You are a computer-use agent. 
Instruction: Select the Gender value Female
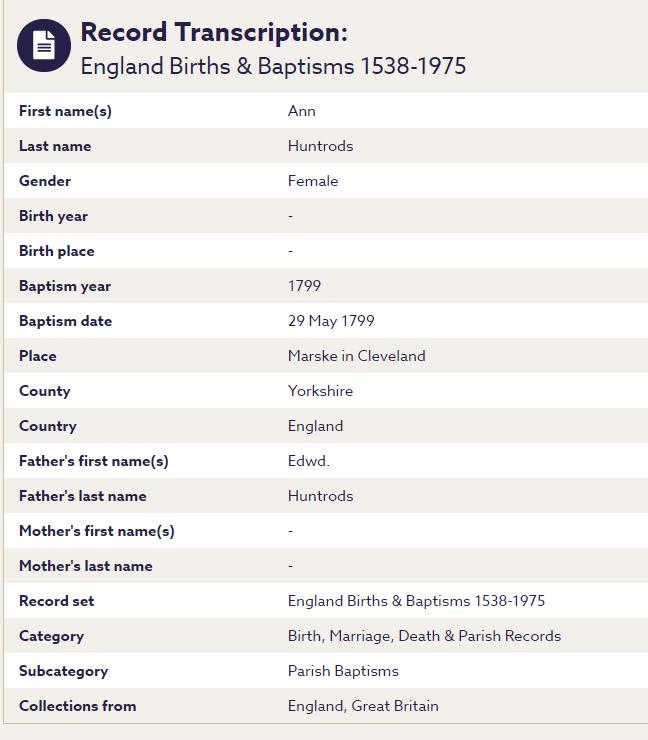[x=313, y=181]
